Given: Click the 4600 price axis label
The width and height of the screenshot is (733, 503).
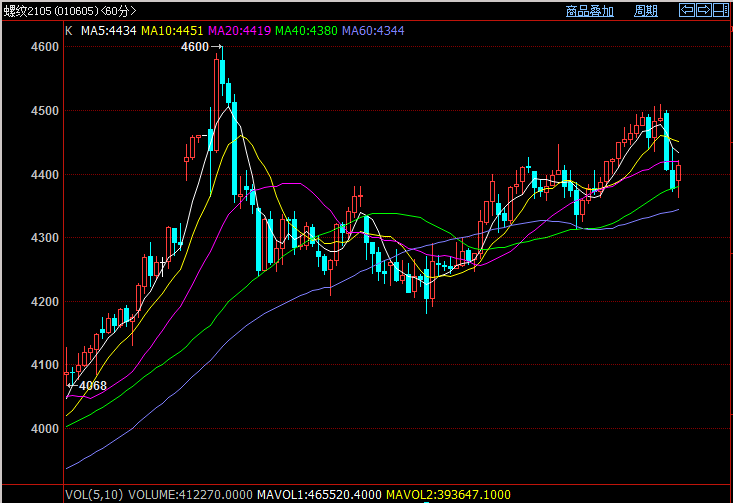Looking at the screenshot, I should [x=45, y=47].
